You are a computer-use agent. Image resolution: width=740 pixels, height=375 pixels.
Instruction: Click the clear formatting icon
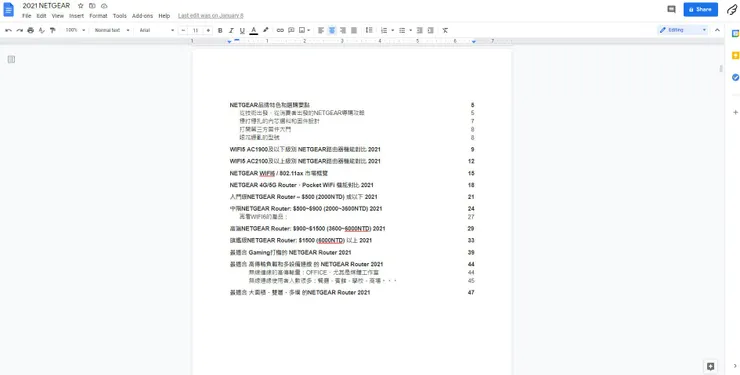point(445,30)
